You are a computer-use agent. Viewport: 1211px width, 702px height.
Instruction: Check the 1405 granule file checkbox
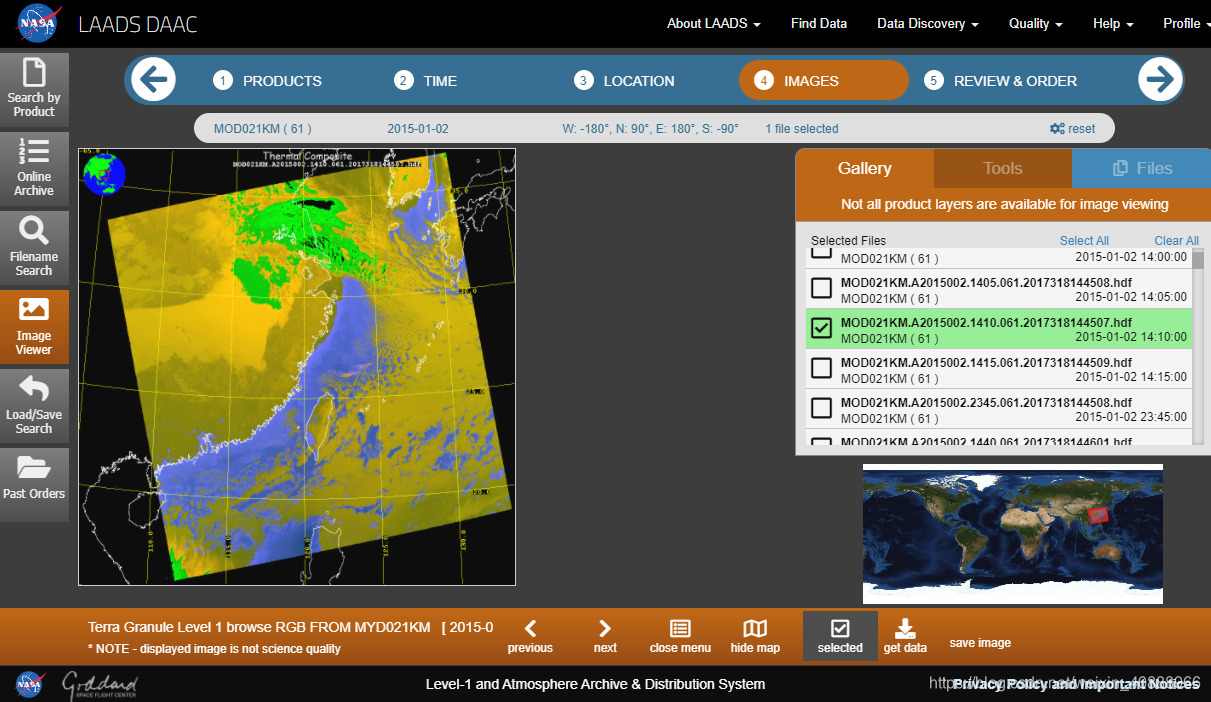coord(821,288)
